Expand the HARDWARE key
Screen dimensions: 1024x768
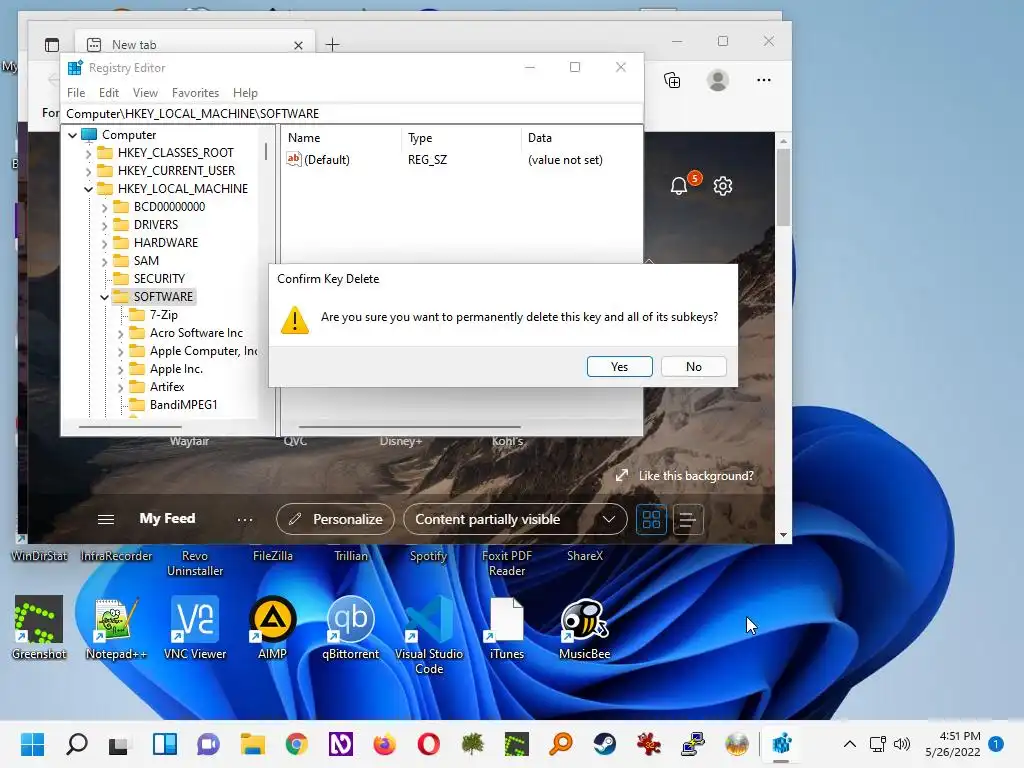(104, 244)
